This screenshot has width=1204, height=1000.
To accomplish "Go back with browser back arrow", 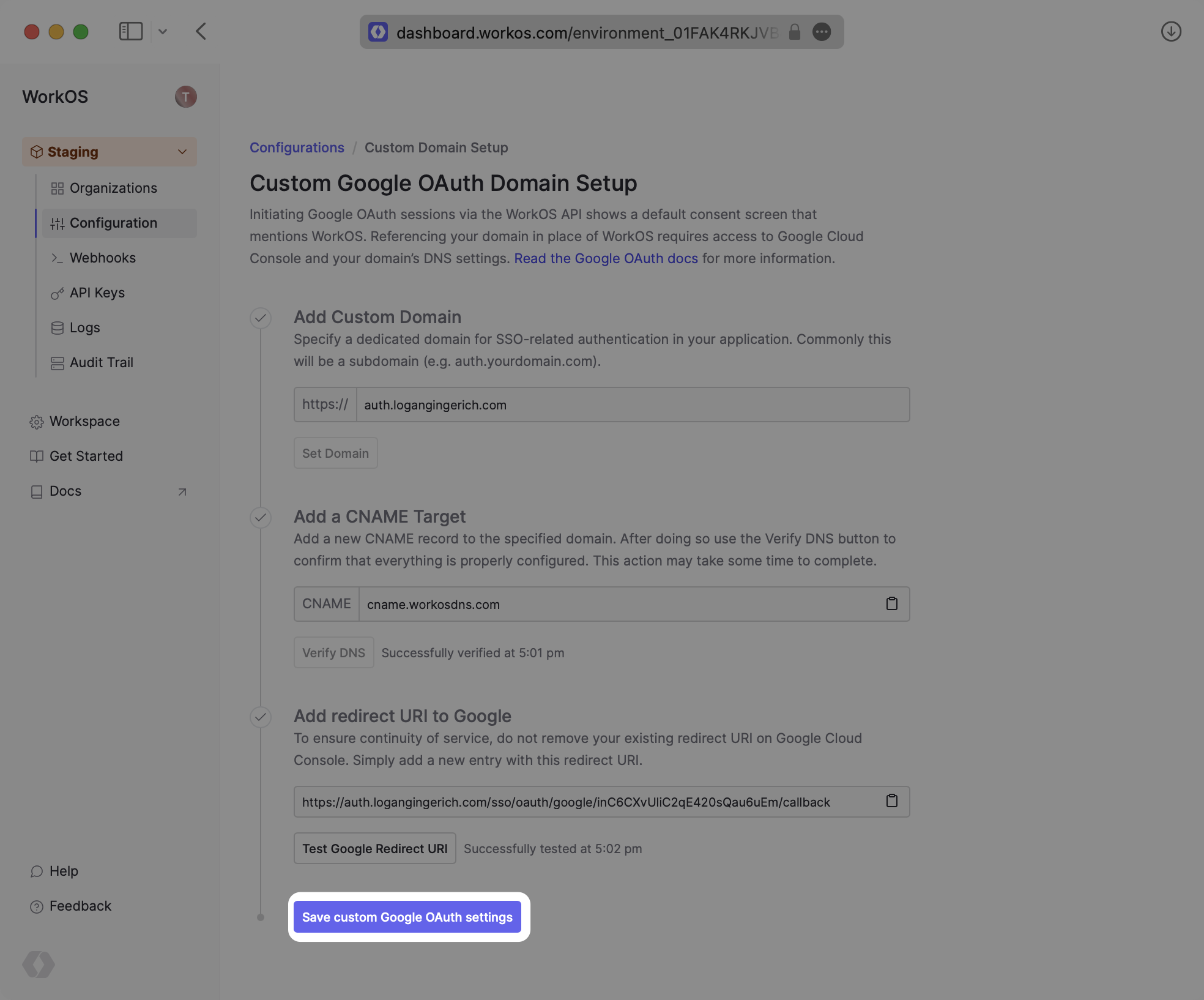I will tap(201, 31).
